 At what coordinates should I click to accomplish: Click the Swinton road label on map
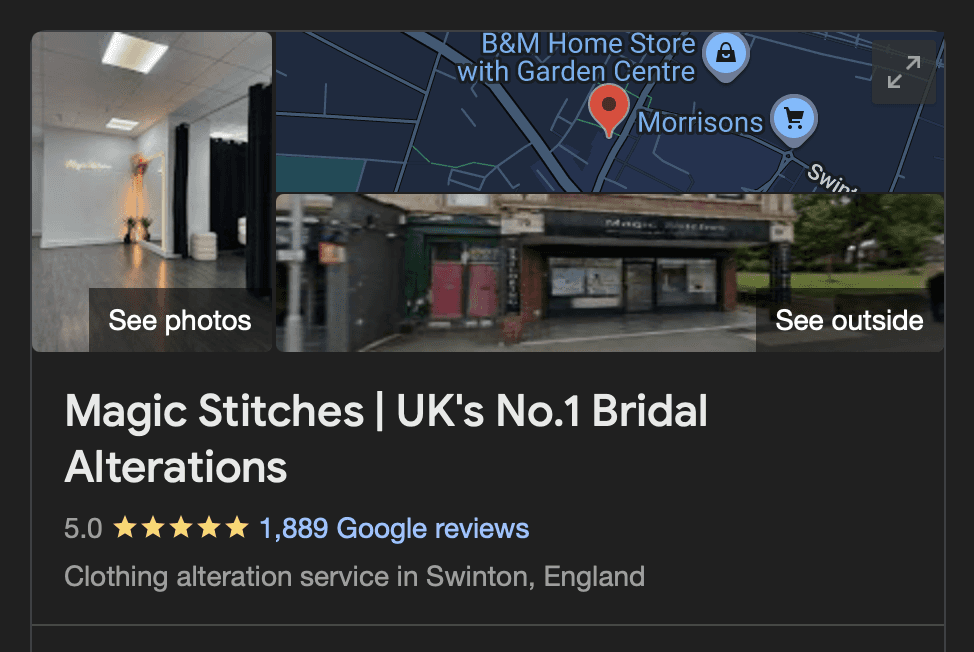tap(832, 178)
